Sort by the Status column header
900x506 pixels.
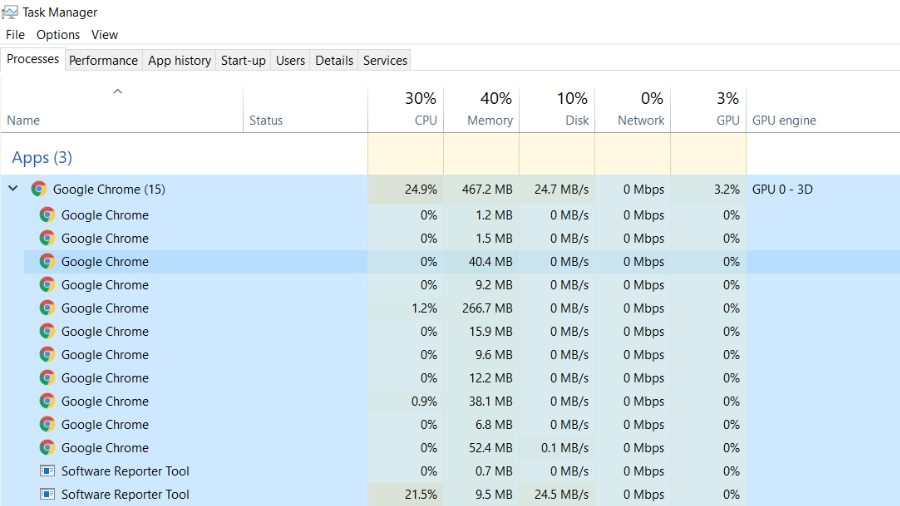(305, 110)
